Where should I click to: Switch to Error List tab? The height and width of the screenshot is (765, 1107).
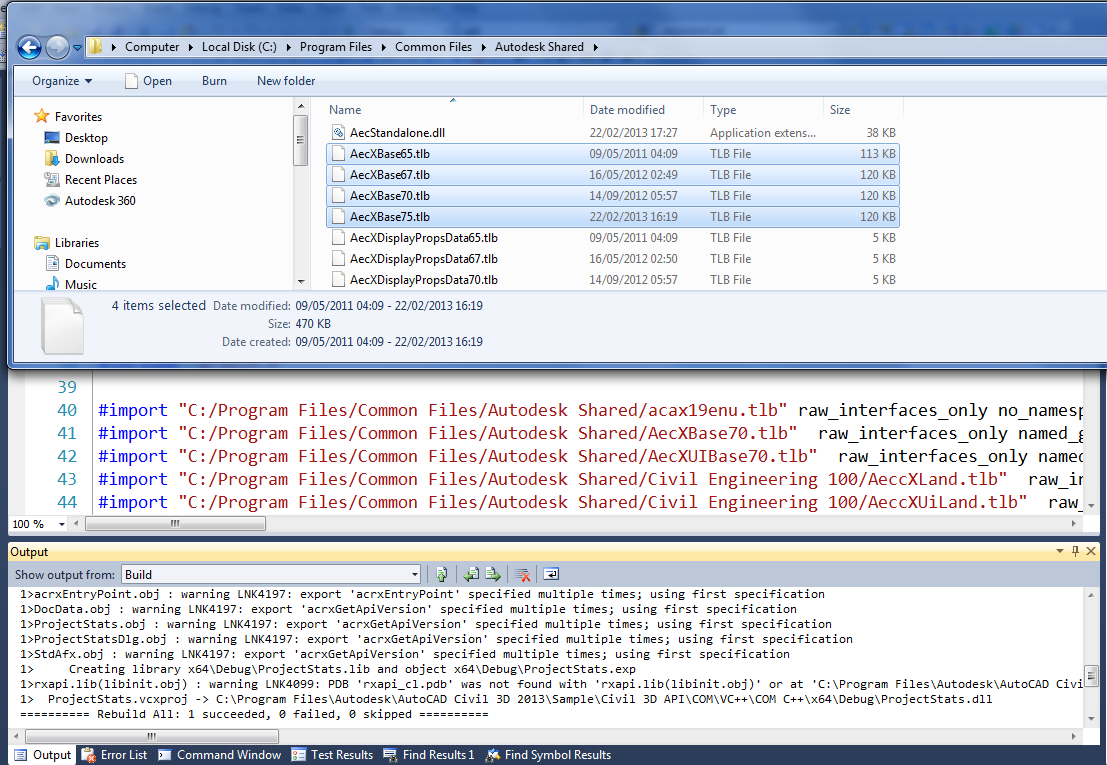[114, 755]
